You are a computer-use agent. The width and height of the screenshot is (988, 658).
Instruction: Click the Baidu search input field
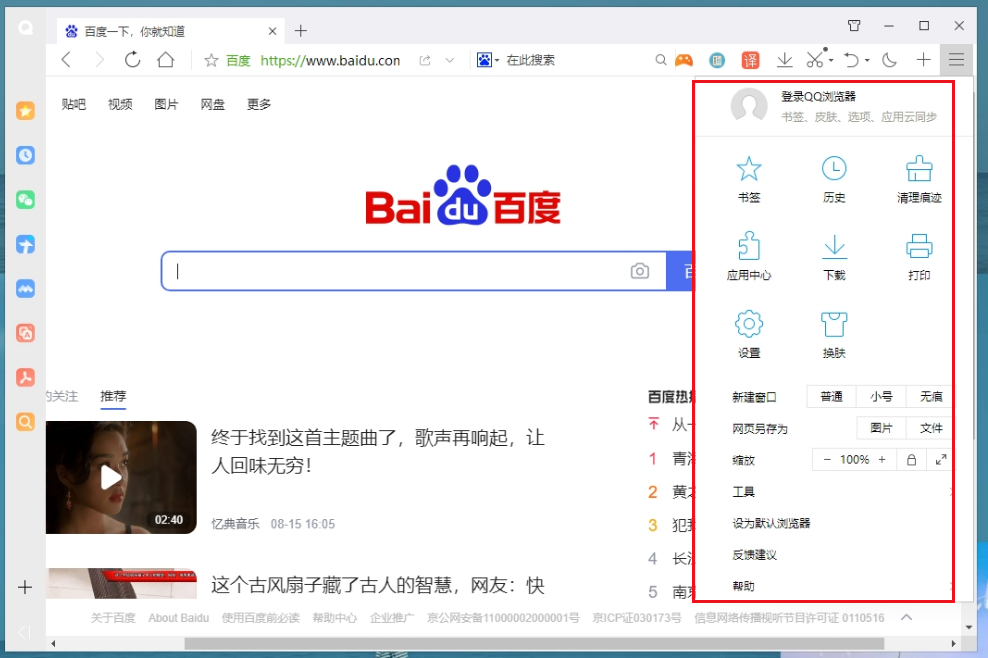pyautogui.click(x=414, y=271)
